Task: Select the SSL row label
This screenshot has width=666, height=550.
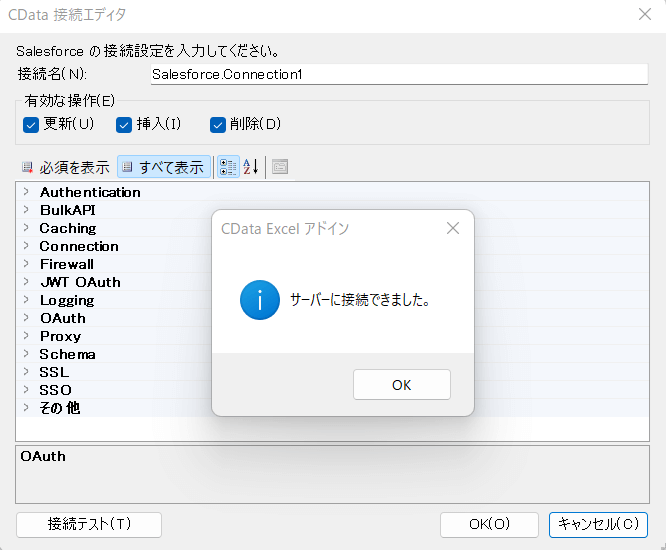Action: [54, 372]
